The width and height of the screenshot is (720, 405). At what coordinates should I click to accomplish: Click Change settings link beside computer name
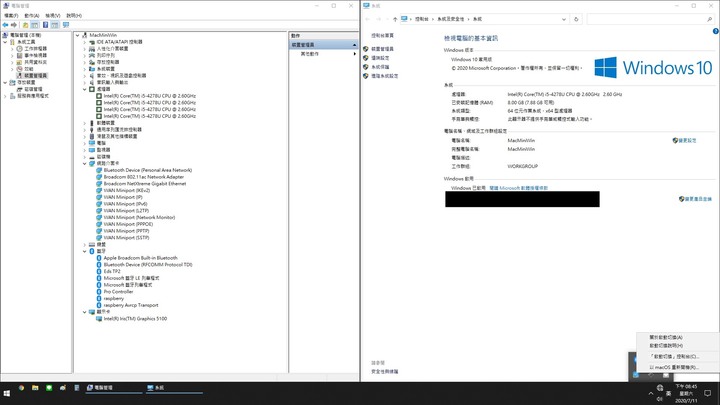click(685, 141)
